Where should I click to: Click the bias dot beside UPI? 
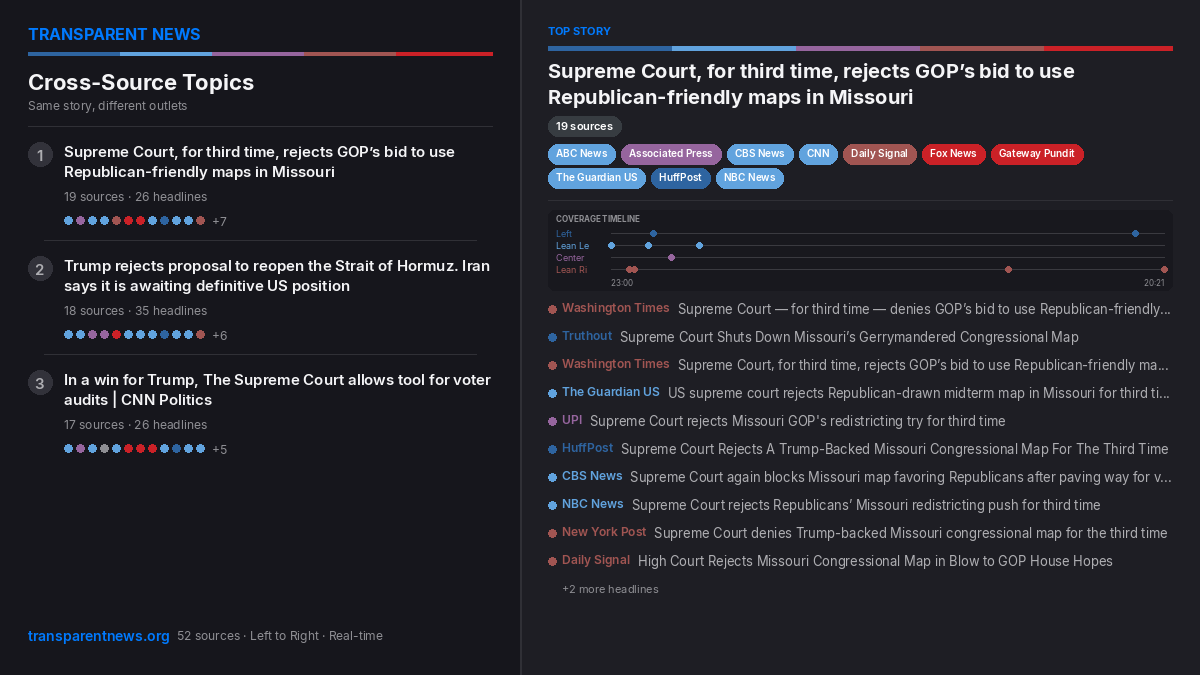pyautogui.click(x=552, y=422)
